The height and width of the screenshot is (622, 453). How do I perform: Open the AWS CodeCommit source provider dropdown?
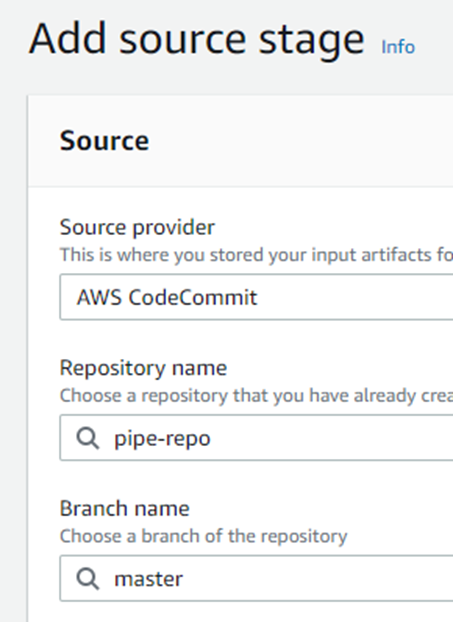pos(256,297)
